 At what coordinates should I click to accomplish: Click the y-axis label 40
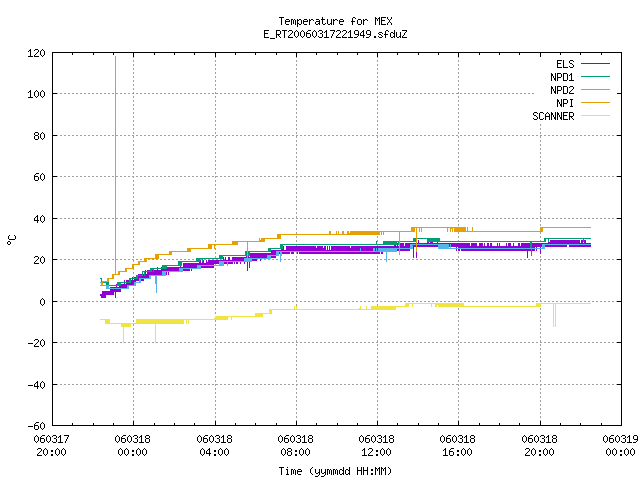point(39,219)
